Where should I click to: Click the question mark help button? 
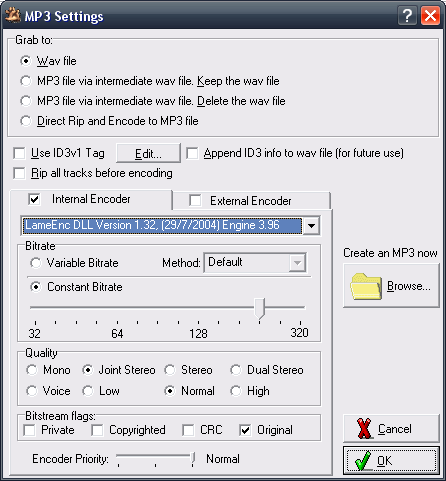[407, 16]
